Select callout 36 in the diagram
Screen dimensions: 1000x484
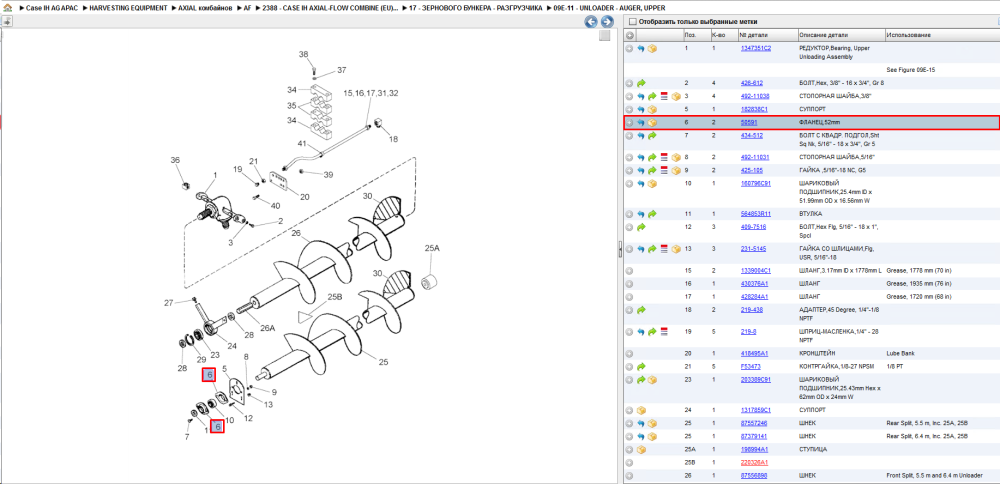[175, 161]
